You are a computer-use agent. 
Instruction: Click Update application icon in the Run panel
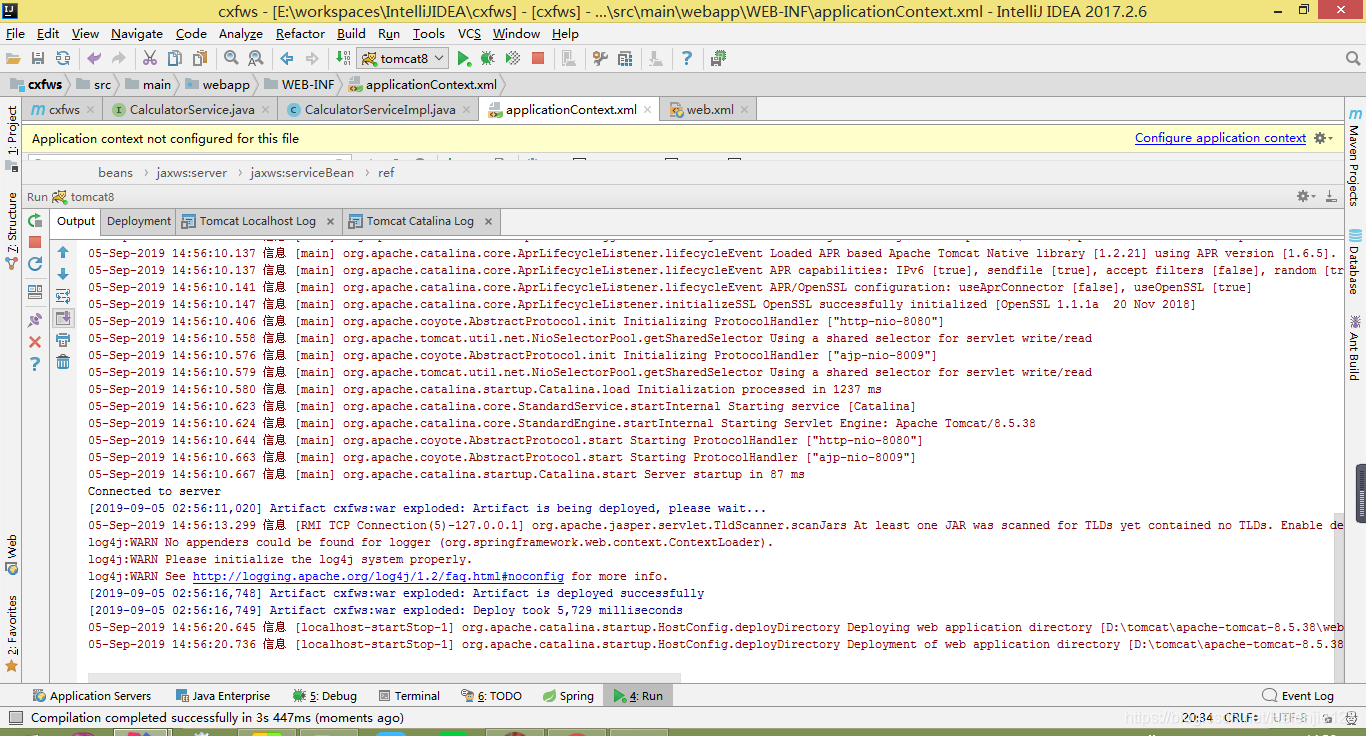[35, 264]
